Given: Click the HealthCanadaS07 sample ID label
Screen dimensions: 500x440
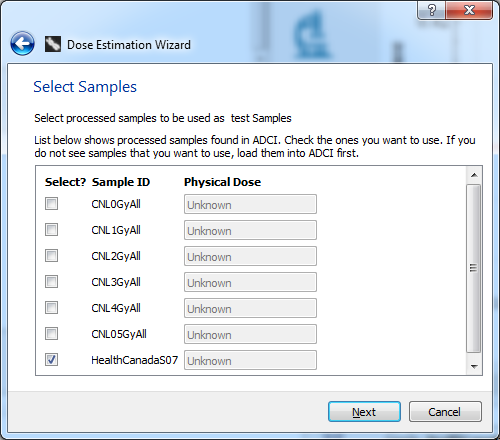Looking at the screenshot, I should 135,360.
